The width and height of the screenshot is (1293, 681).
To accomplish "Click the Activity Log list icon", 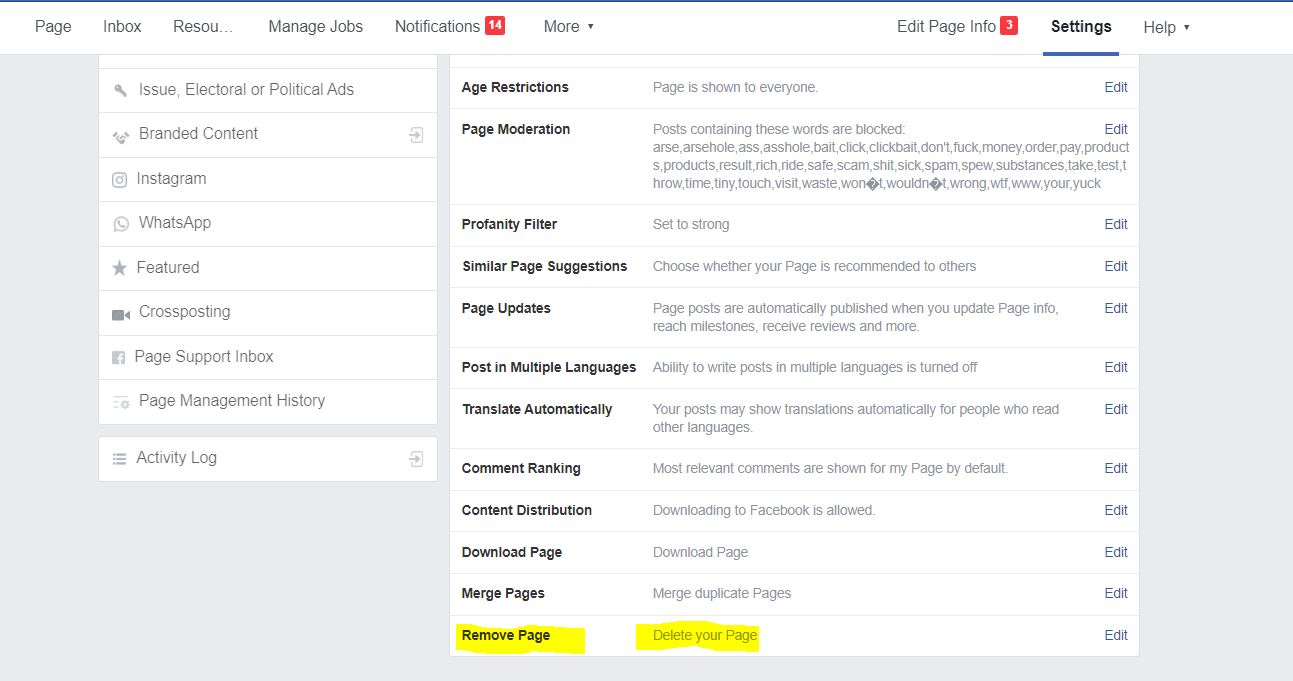I will [119, 458].
